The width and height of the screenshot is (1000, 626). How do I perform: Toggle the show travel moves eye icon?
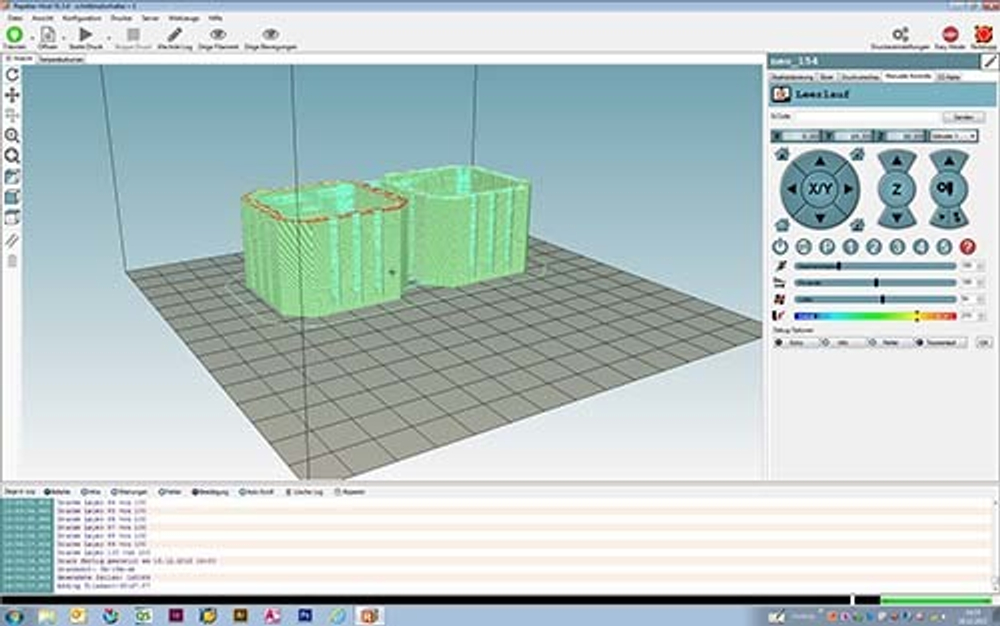270,35
